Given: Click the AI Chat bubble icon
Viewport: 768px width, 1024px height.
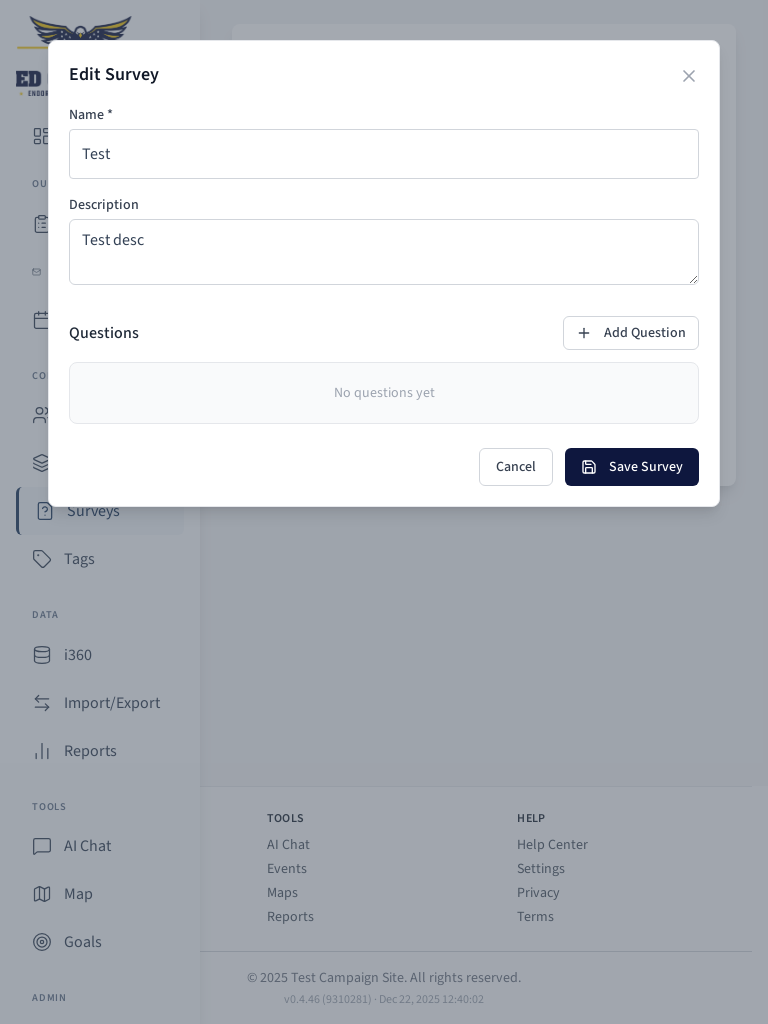Looking at the screenshot, I should tap(41, 846).
